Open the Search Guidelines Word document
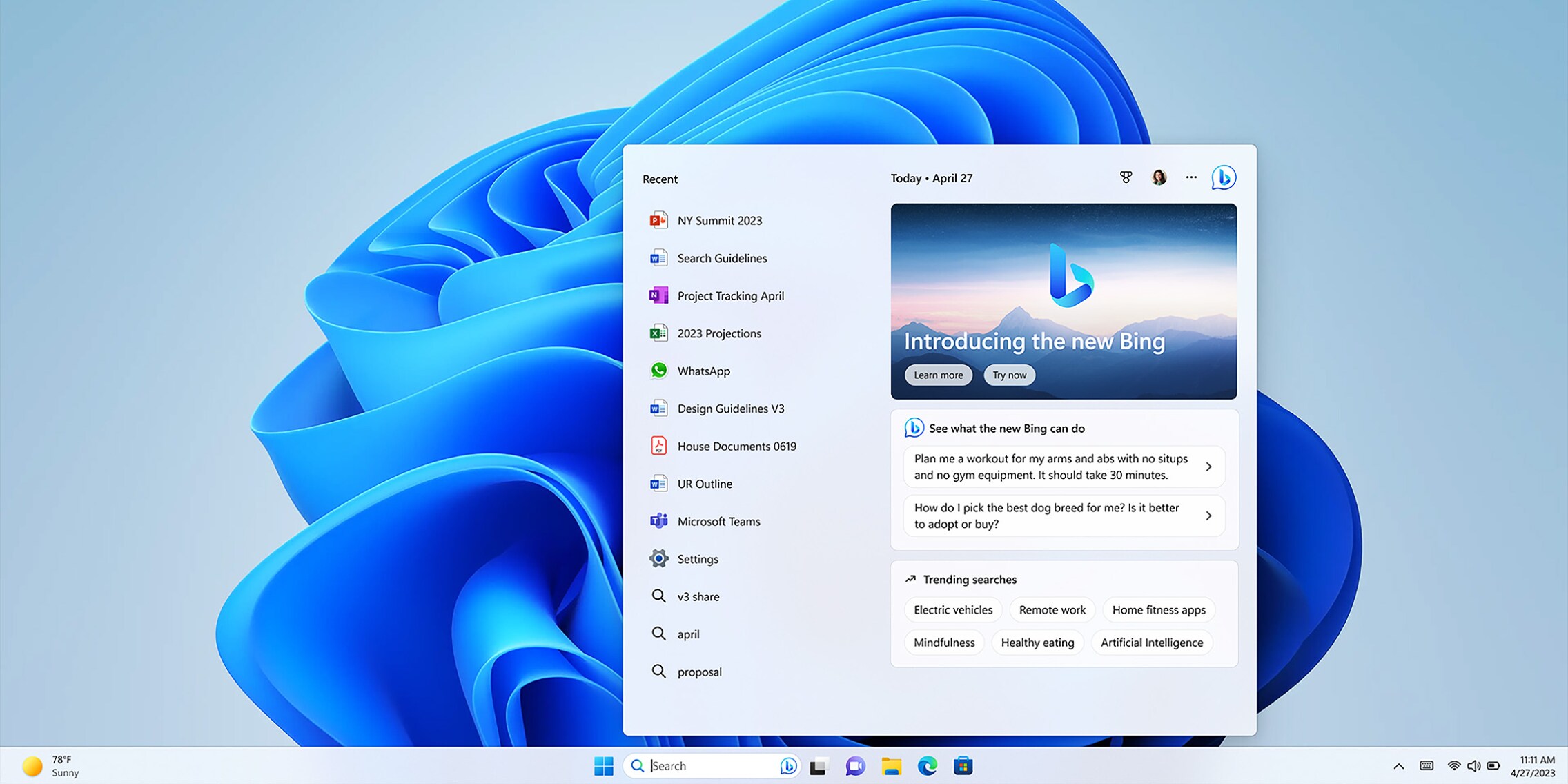The image size is (1568, 784). click(x=722, y=257)
